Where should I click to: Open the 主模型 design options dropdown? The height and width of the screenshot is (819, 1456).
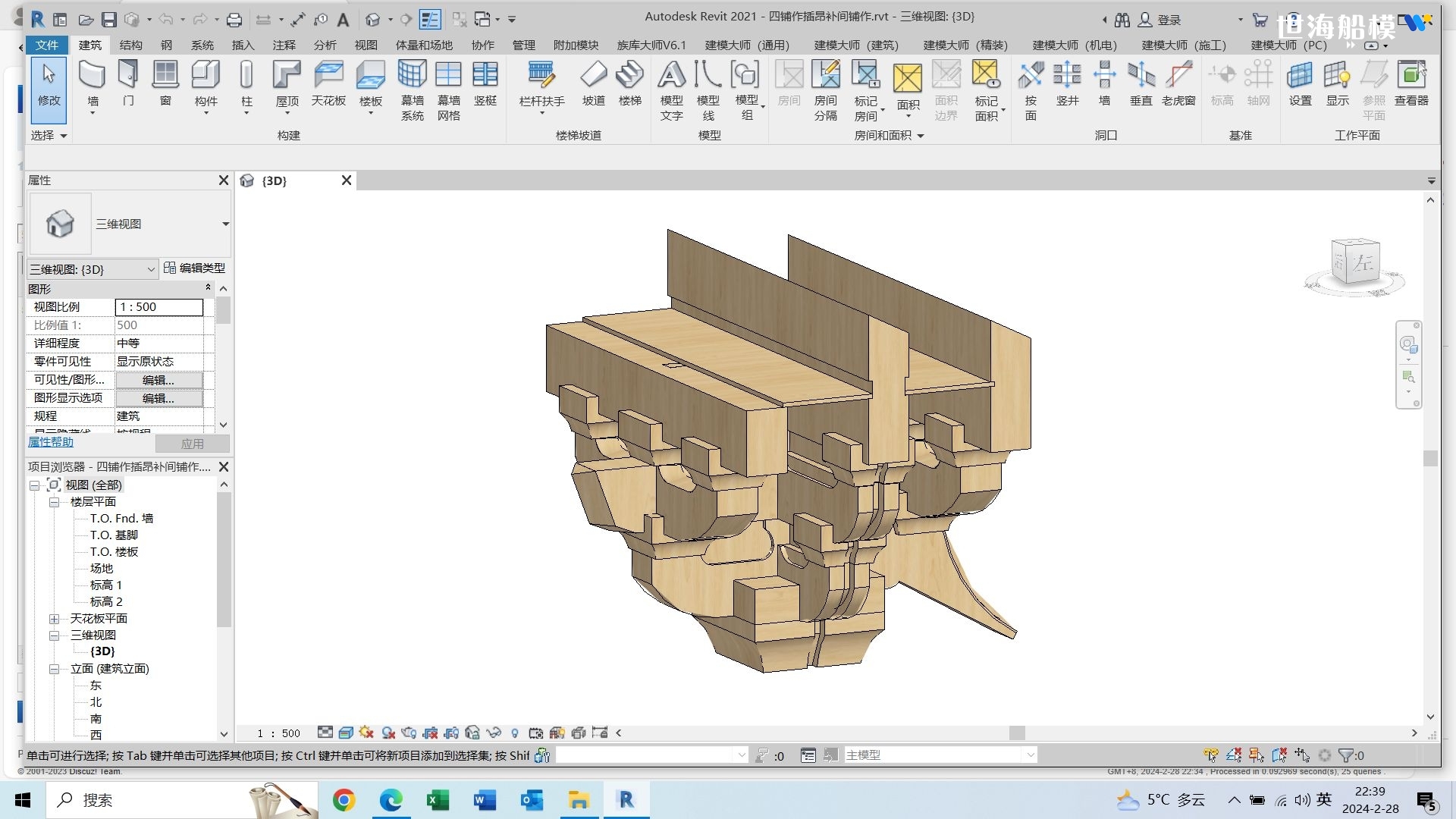(940, 755)
